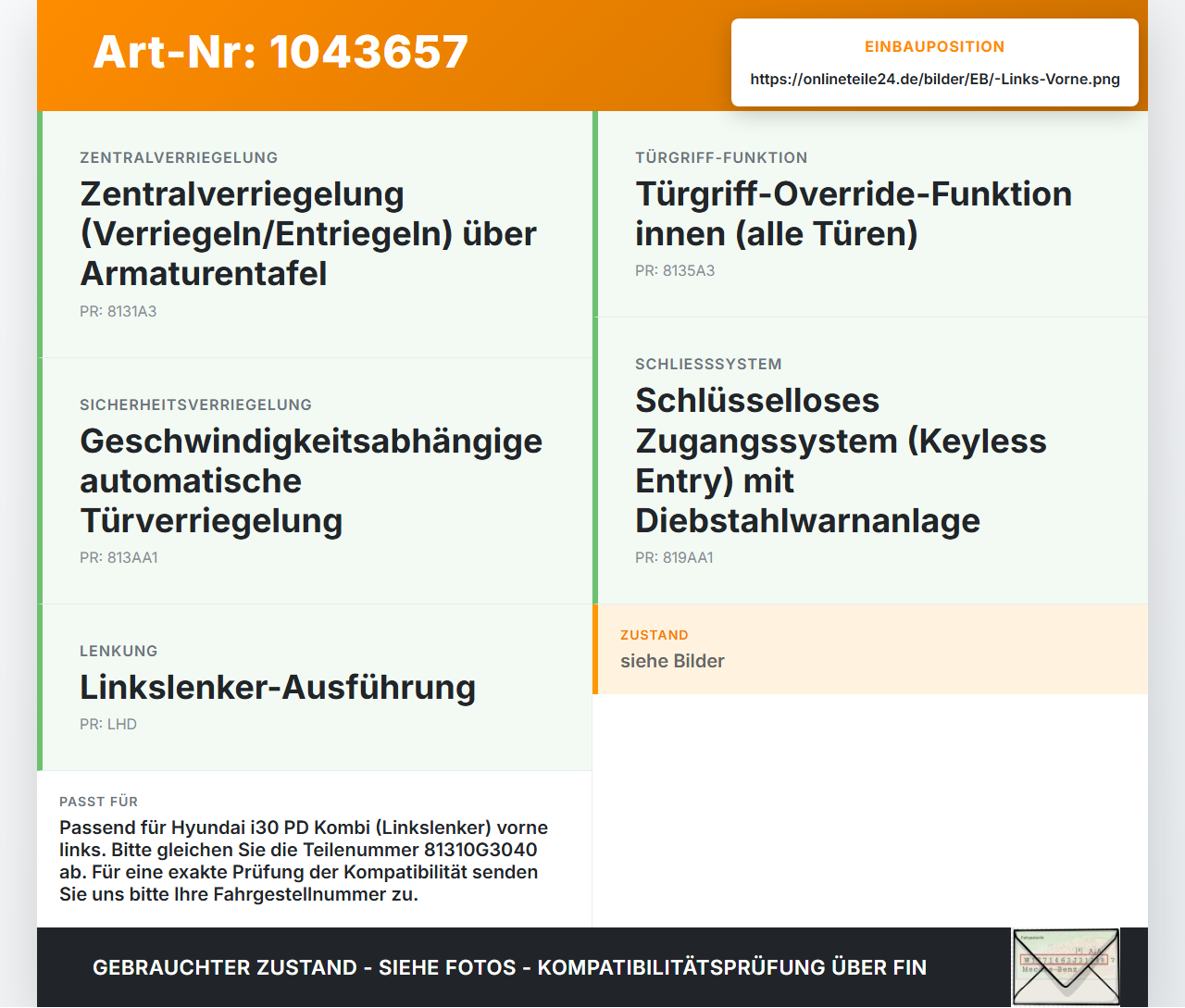Click the PR: 819AA1 code text

pyautogui.click(x=674, y=558)
